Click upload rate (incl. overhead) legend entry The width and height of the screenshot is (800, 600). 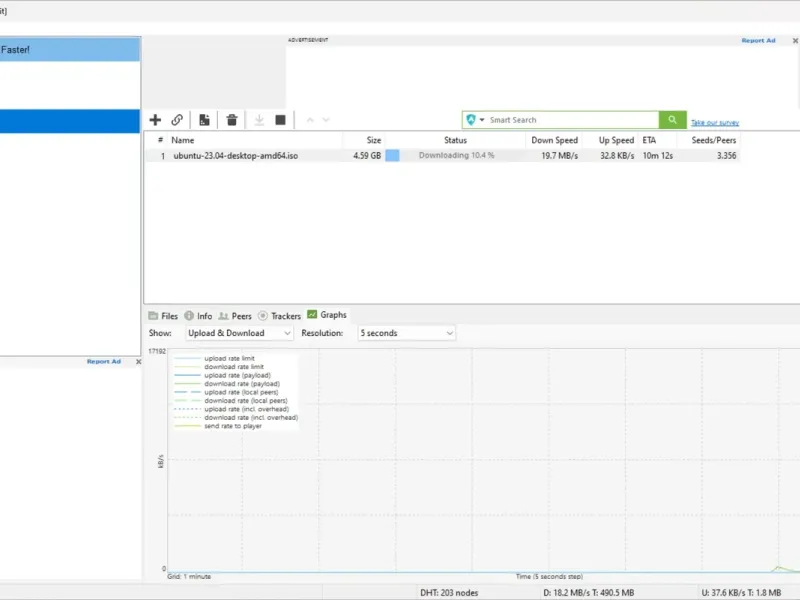coord(232,409)
